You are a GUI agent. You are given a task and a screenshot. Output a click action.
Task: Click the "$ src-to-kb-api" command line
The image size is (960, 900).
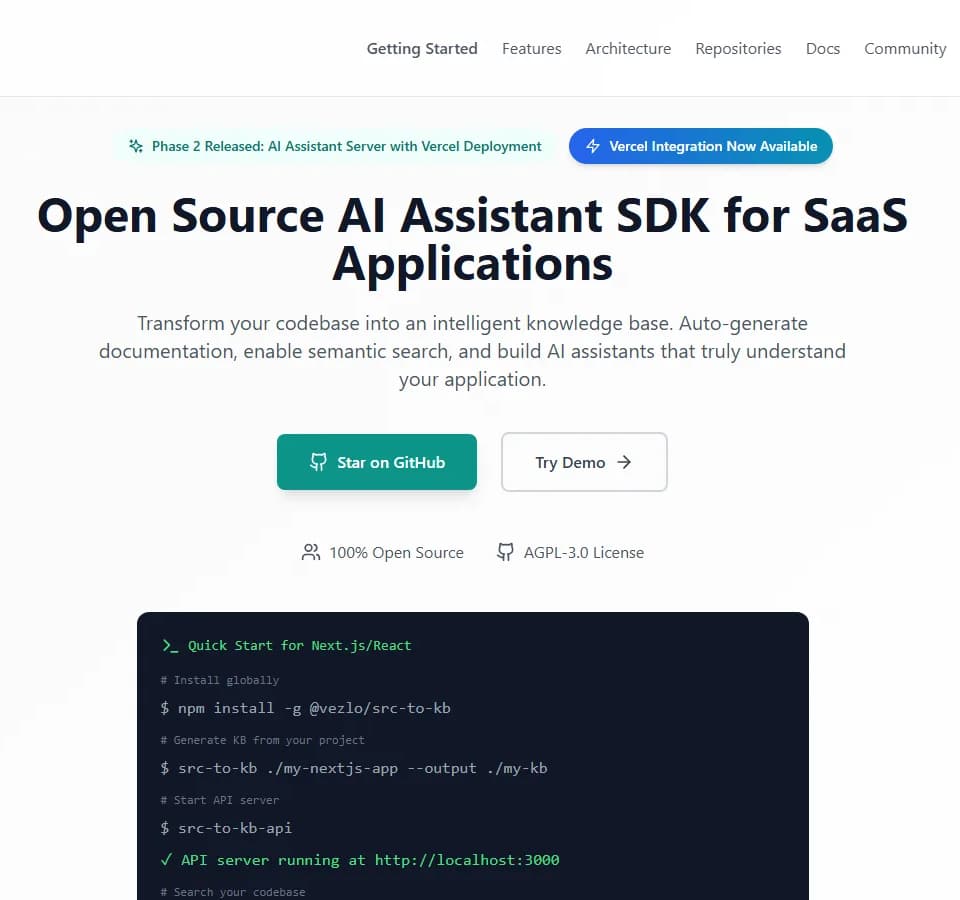[226, 828]
